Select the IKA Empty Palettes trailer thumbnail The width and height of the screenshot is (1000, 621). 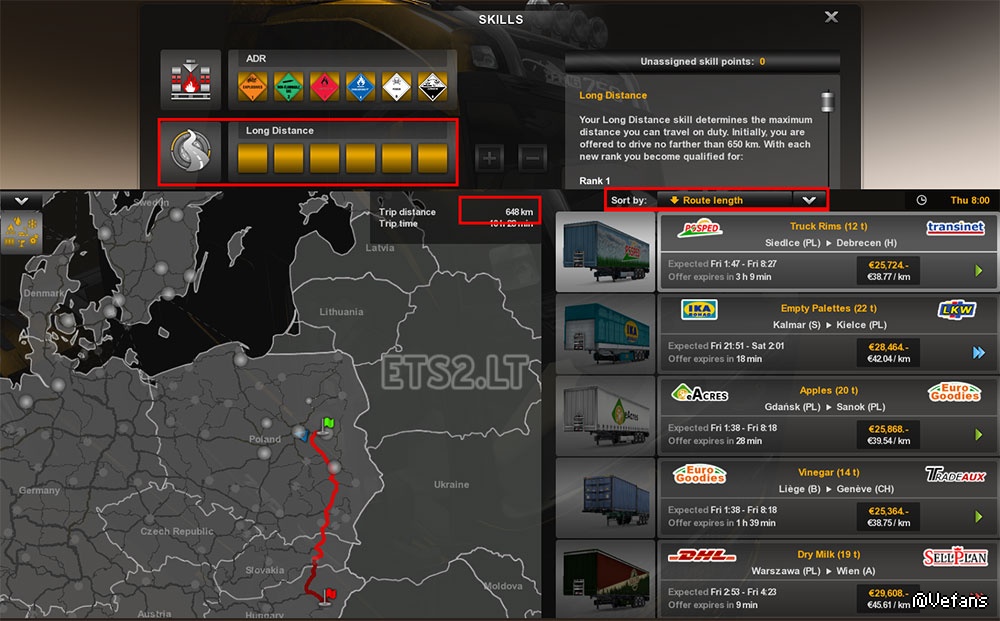pos(606,334)
